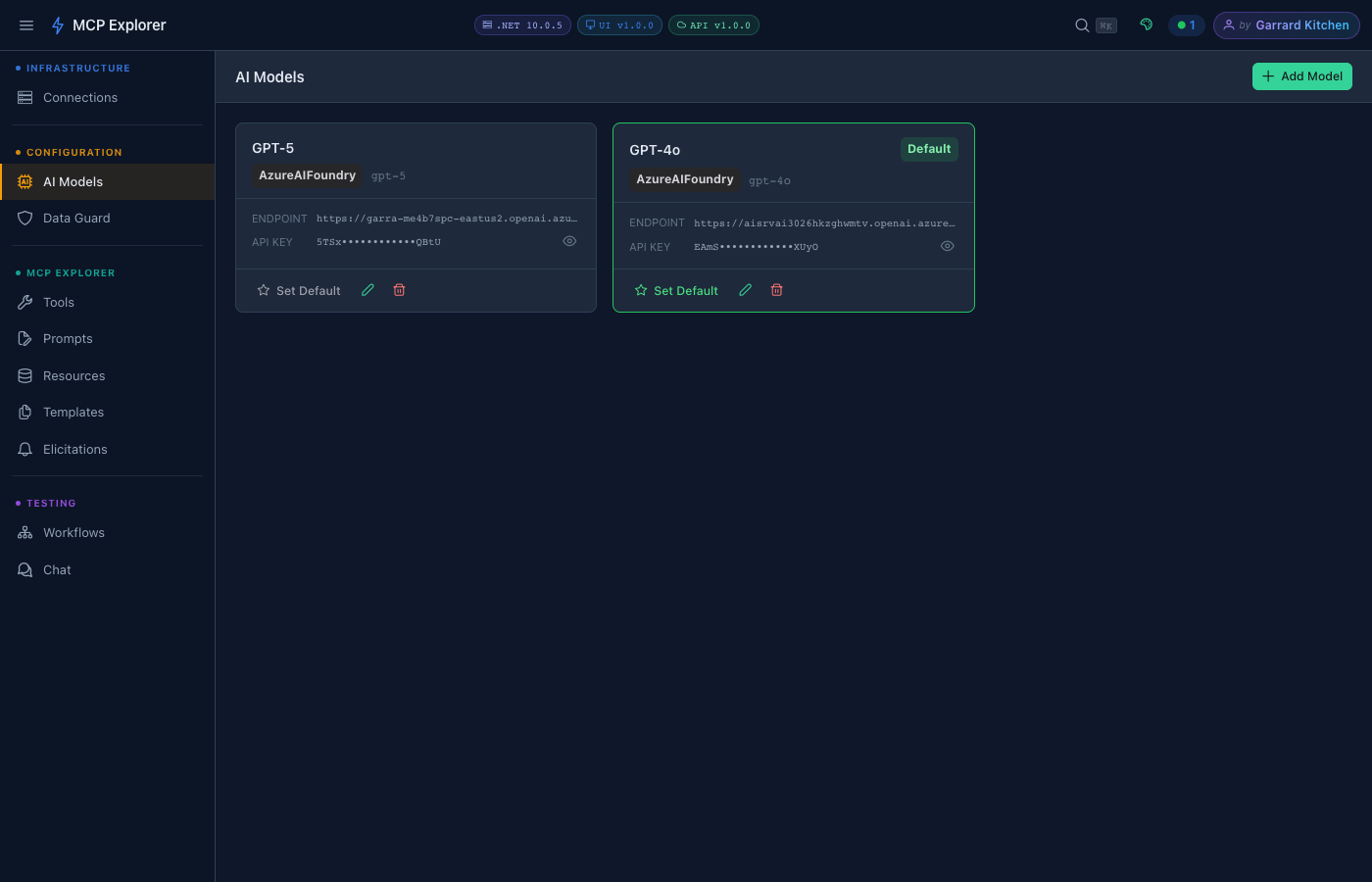This screenshot has height=882, width=1372.
Task: Open the Tools section in the sidebar
Action: 59,302
